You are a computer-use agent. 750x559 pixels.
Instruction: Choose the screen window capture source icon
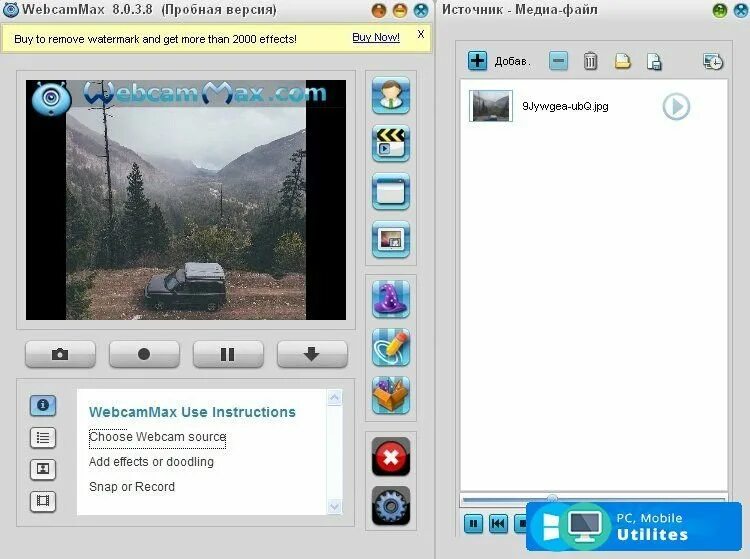[x=391, y=191]
